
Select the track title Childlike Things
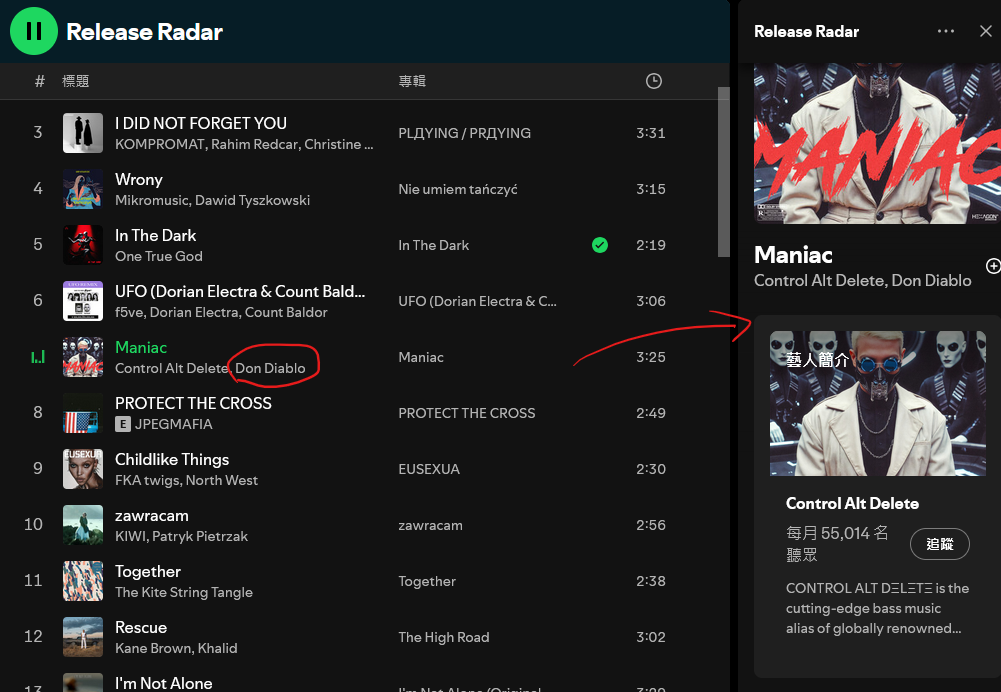(172, 460)
